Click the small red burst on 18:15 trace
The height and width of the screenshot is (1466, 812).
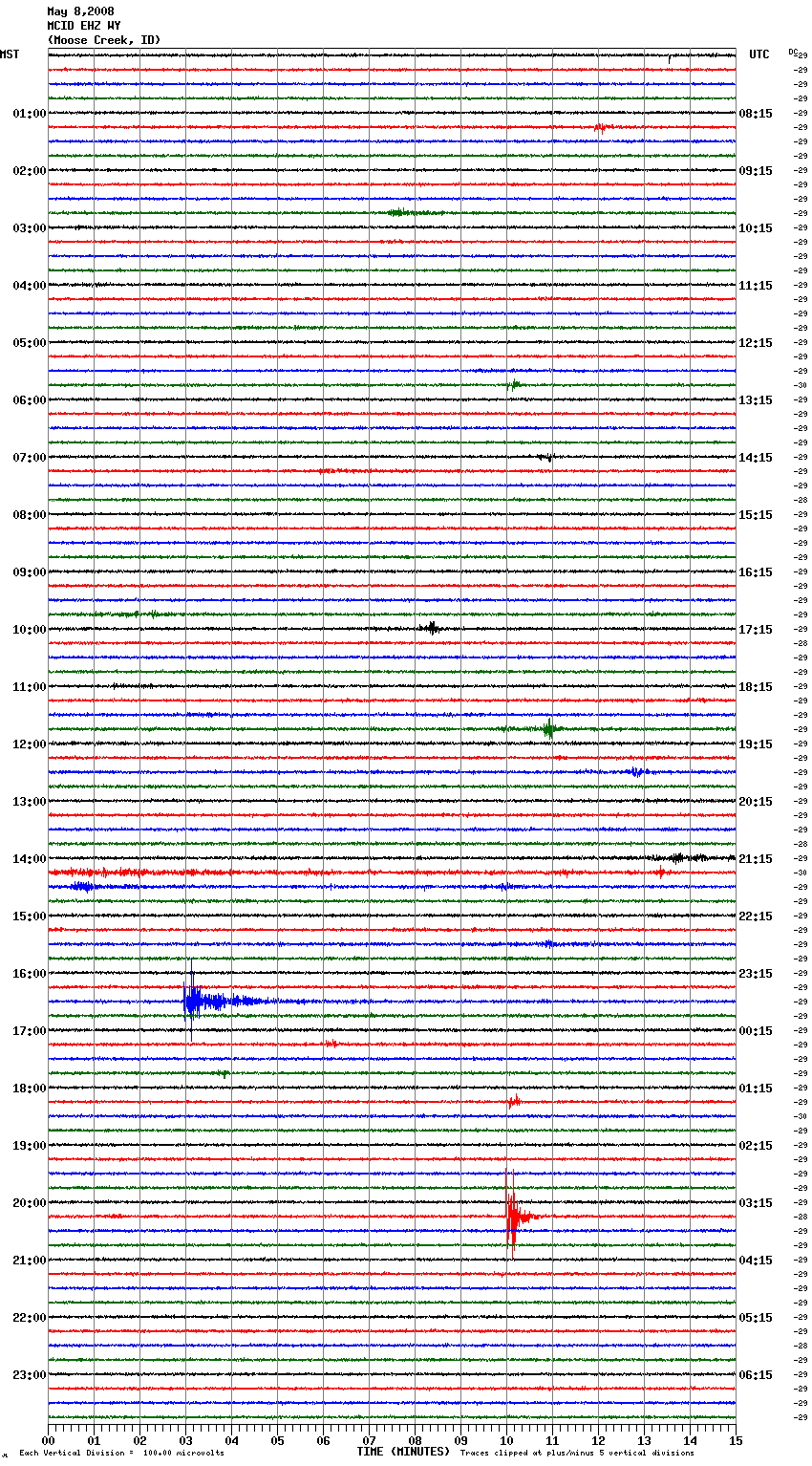(x=514, y=1101)
